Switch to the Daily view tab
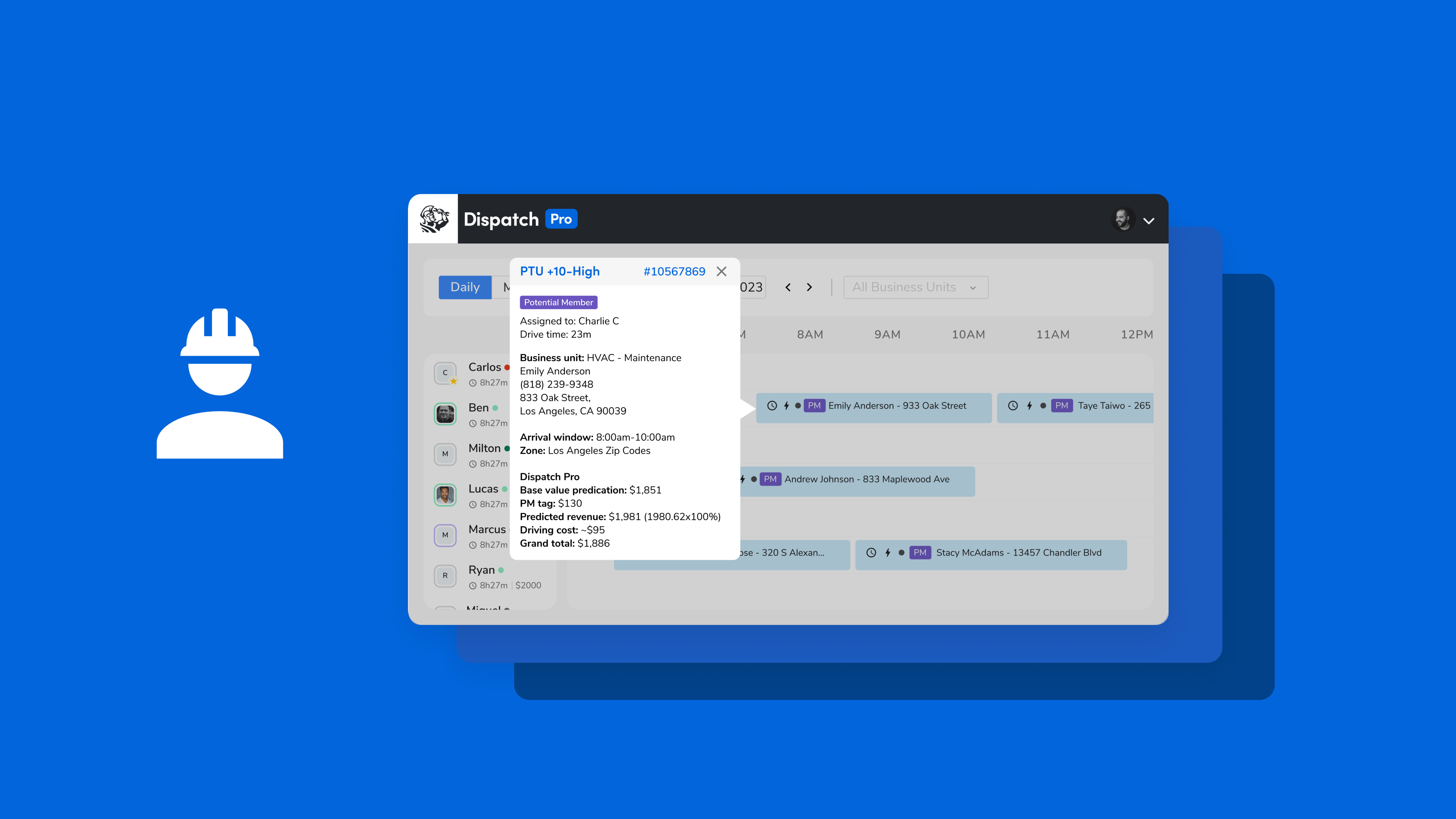 (x=464, y=287)
